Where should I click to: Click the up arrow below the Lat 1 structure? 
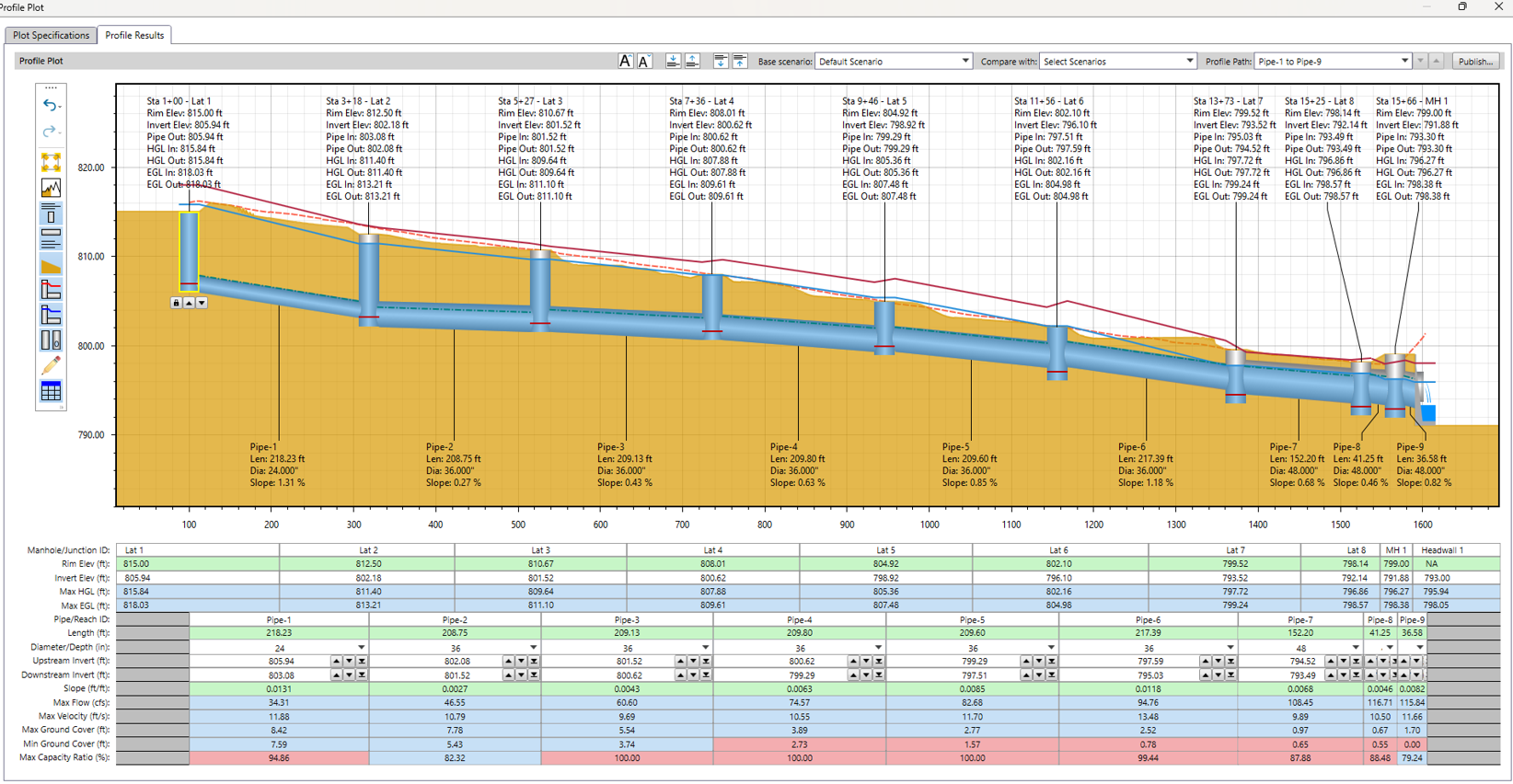(x=189, y=303)
